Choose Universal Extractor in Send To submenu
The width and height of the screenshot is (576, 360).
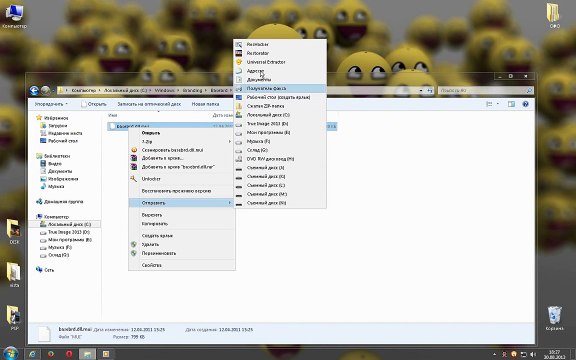coord(280,62)
